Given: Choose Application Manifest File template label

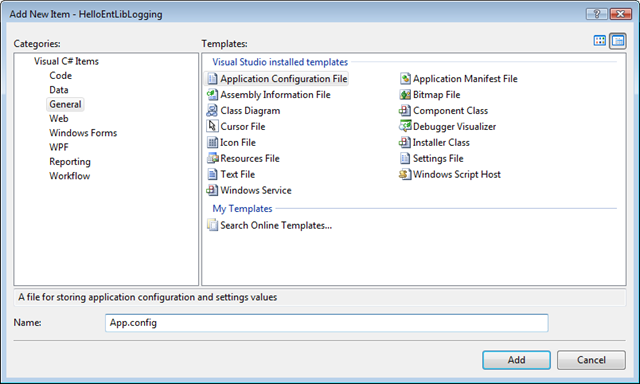Looking at the screenshot, I should pos(465,78).
